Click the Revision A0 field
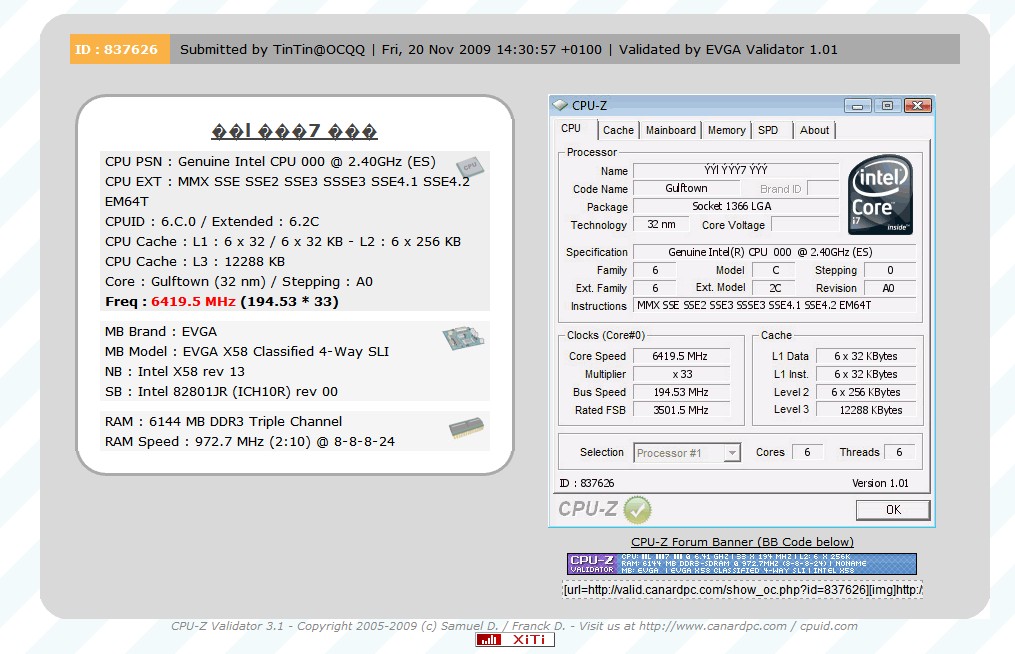1015x654 pixels. pos(889,288)
